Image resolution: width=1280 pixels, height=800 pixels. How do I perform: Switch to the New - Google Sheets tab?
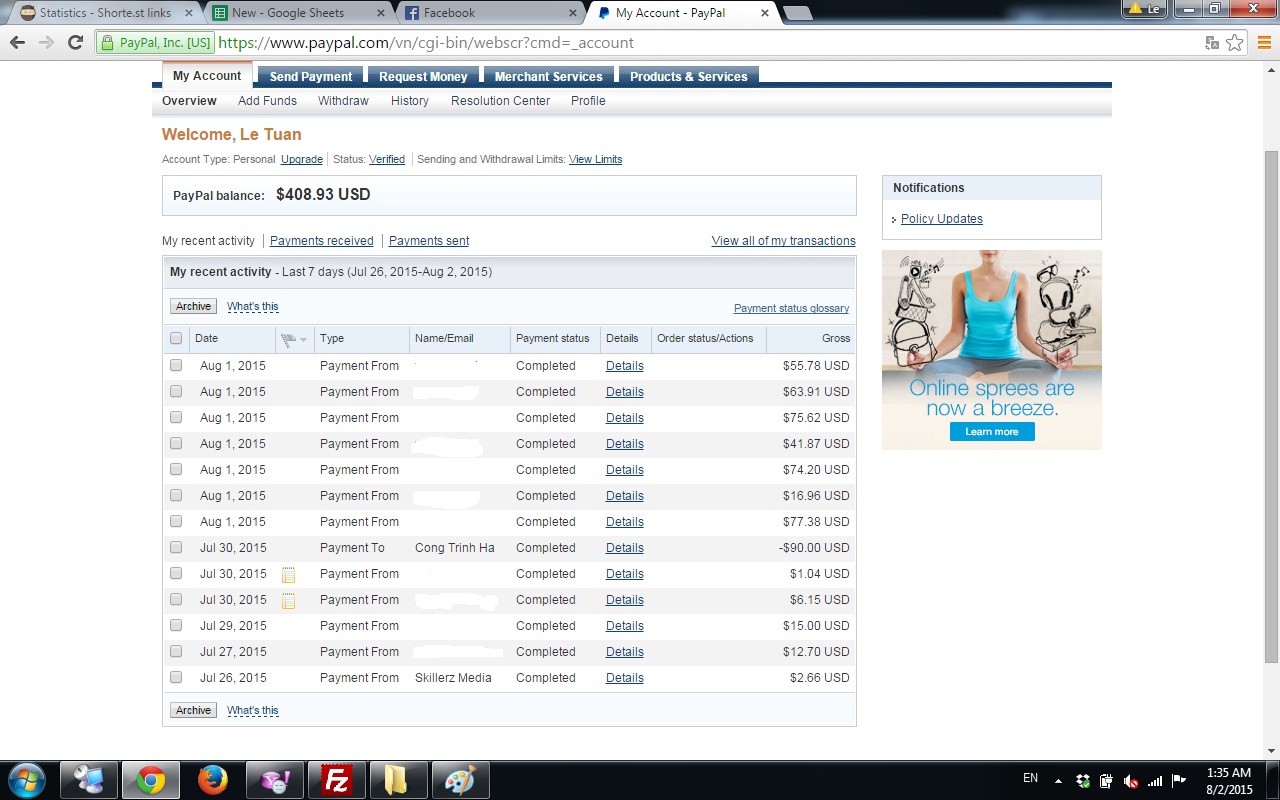[x=300, y=13]
